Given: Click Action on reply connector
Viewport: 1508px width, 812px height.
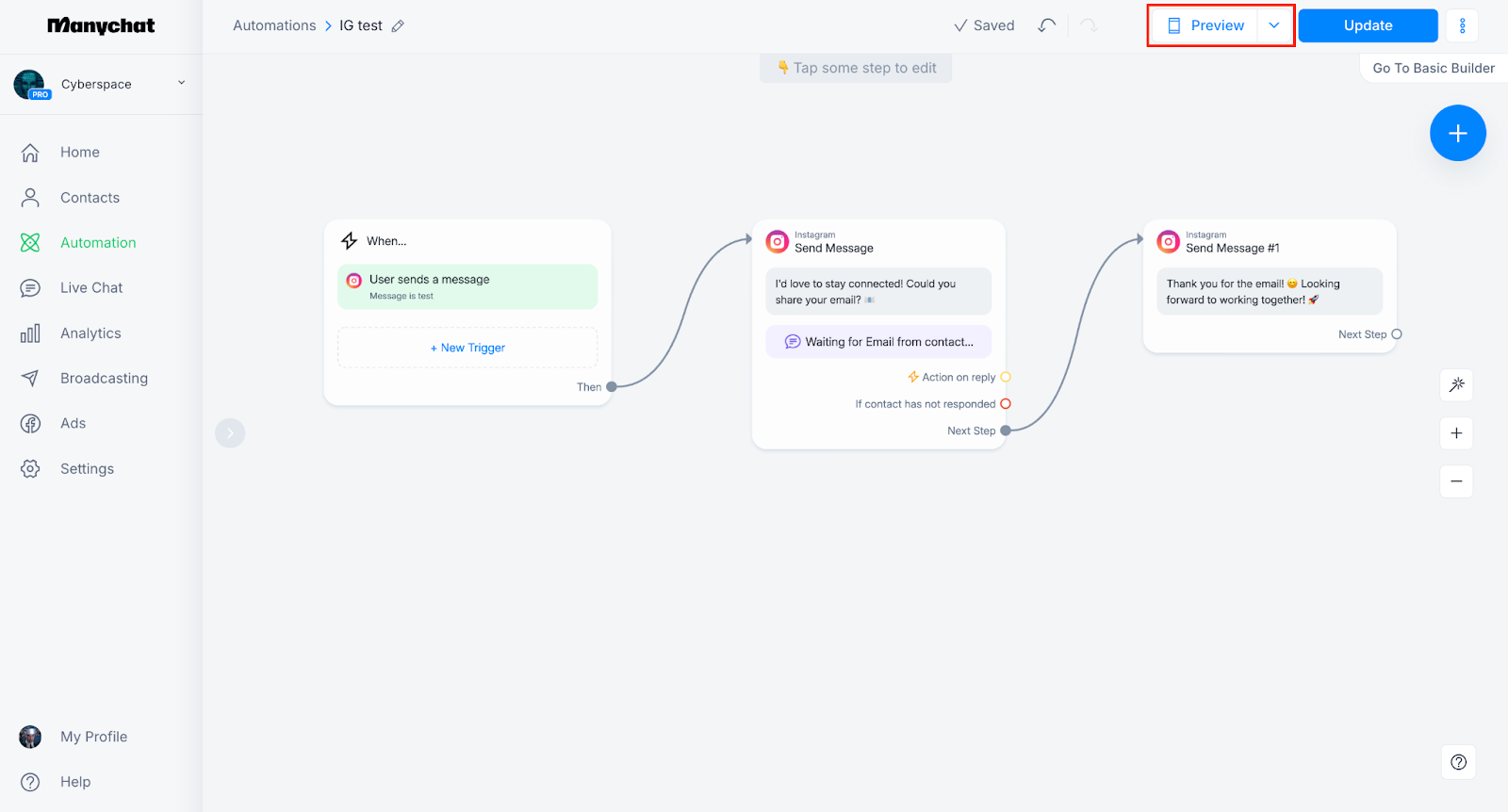Looking at the screenshot, I should (1006, 377).
